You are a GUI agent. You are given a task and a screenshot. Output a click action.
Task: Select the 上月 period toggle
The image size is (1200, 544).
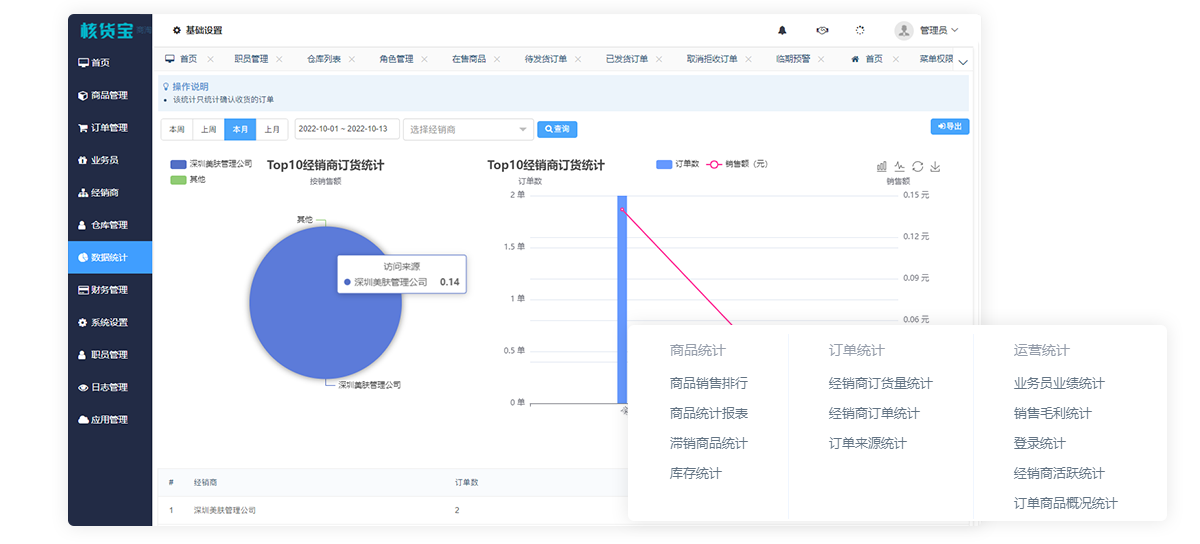(272, 130)
